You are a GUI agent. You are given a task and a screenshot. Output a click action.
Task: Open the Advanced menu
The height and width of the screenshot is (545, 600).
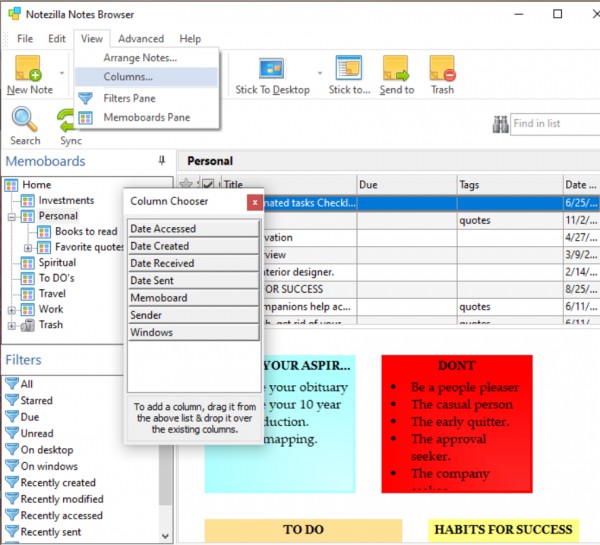(141, 39)
